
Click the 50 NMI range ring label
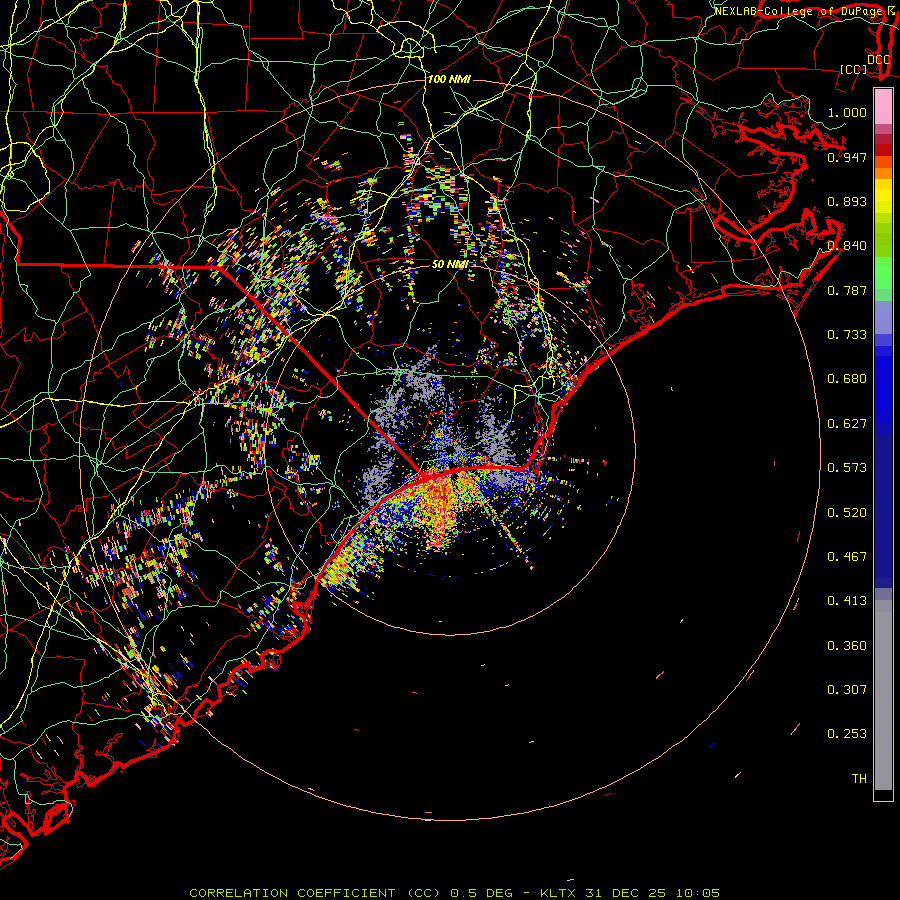[450, 264]
